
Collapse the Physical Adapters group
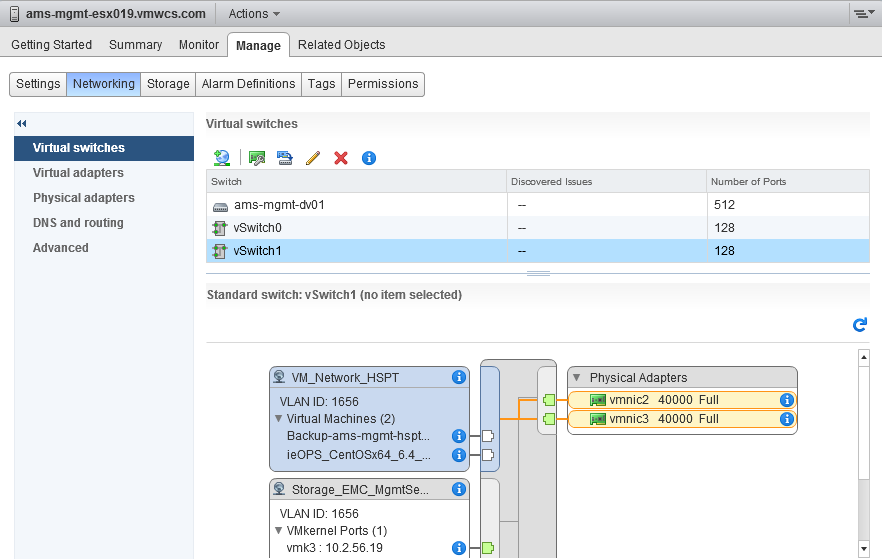577,378
